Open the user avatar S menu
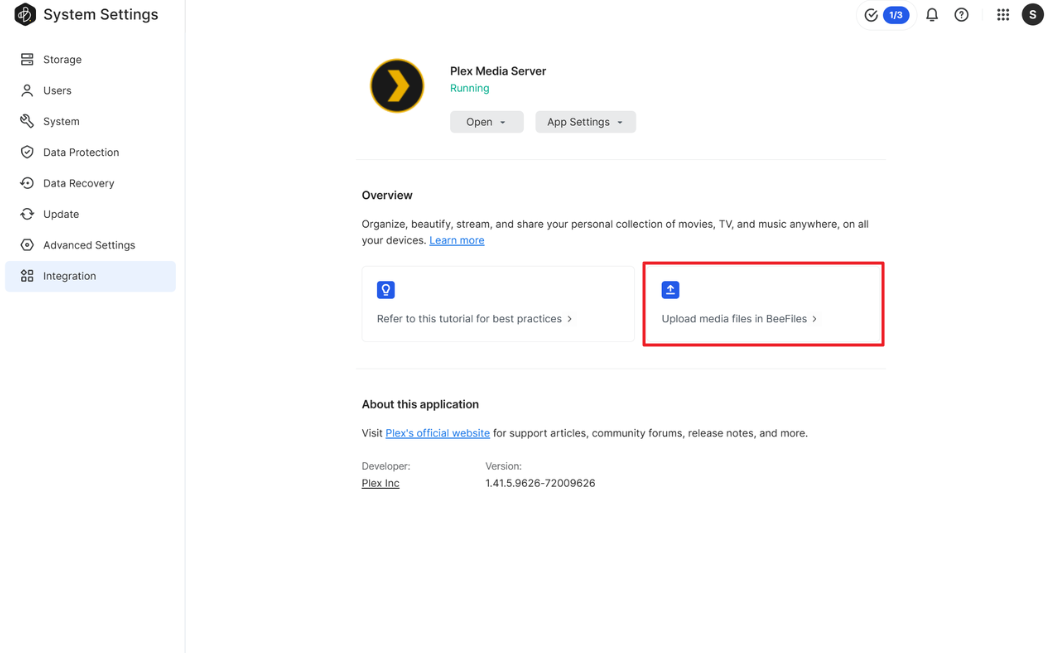 click(x=1033, y=15)
